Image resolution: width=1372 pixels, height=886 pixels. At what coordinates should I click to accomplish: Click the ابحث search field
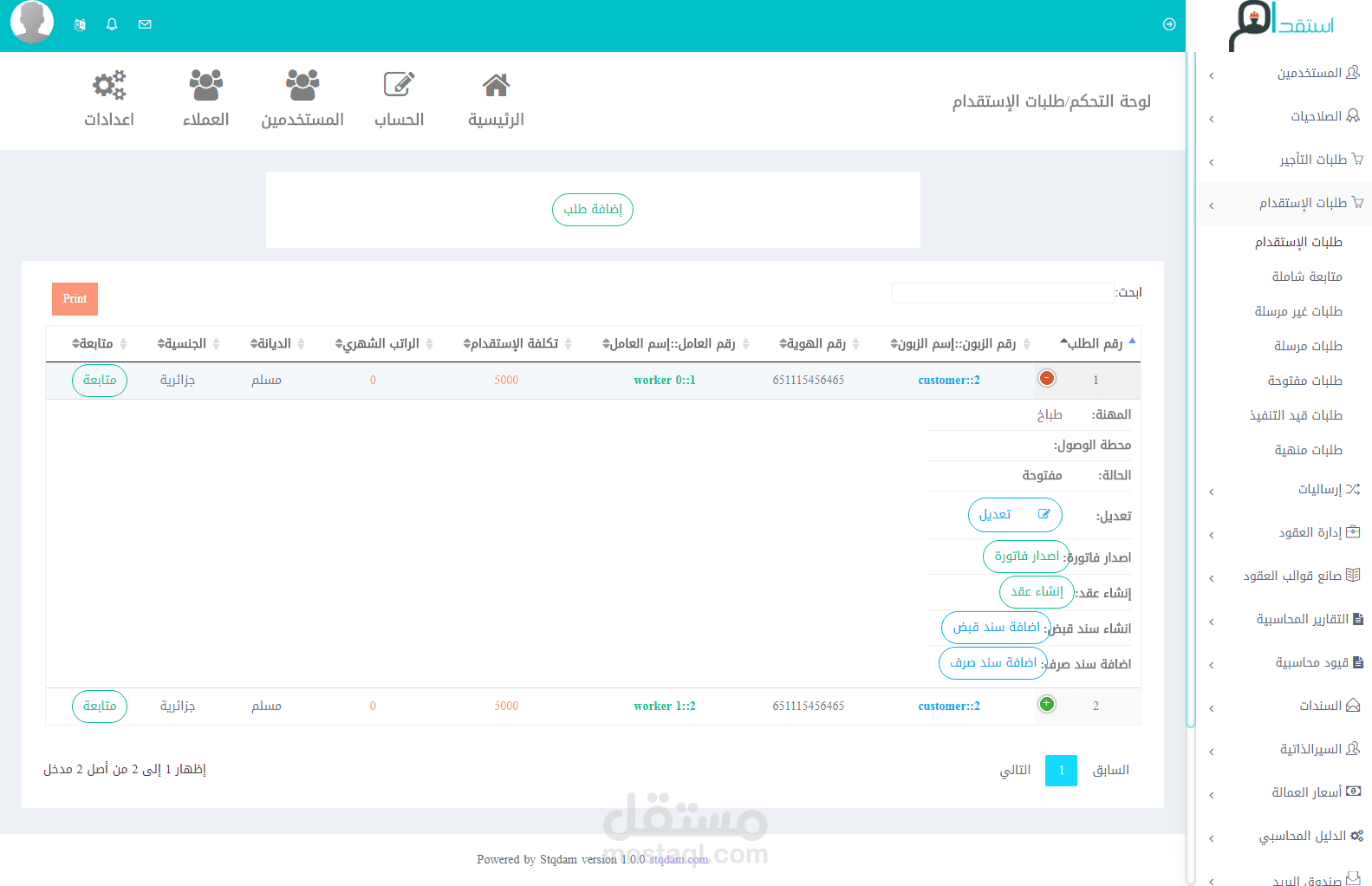pos(1003,292)
